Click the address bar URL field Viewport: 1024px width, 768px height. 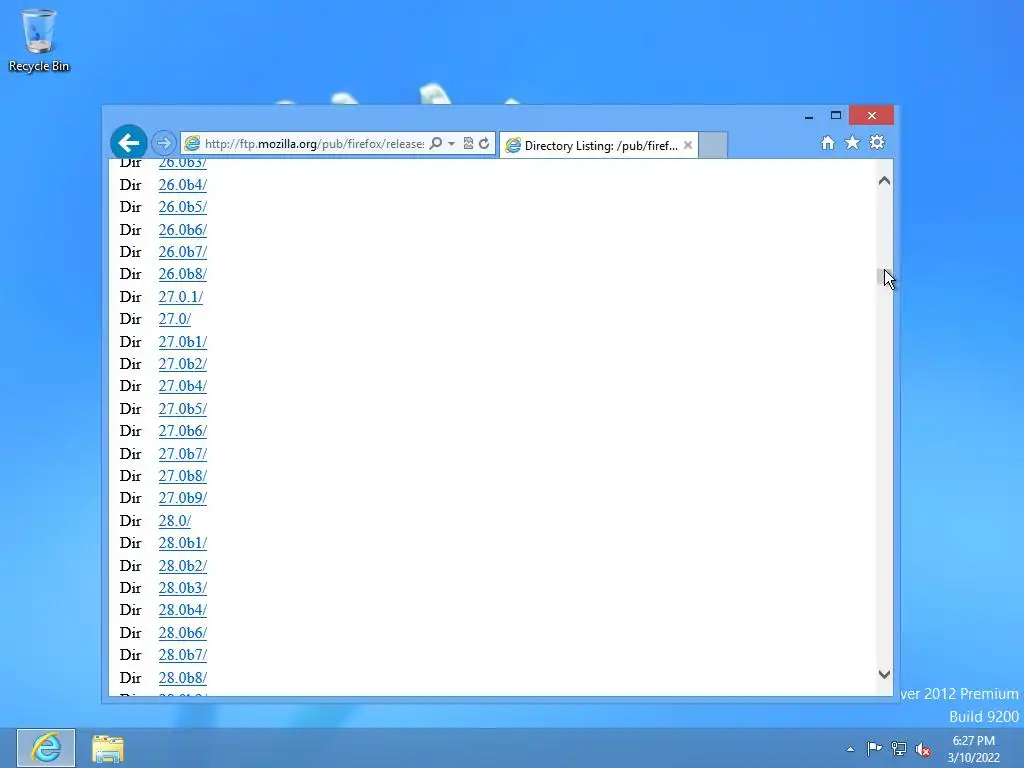tap(314, 144)
